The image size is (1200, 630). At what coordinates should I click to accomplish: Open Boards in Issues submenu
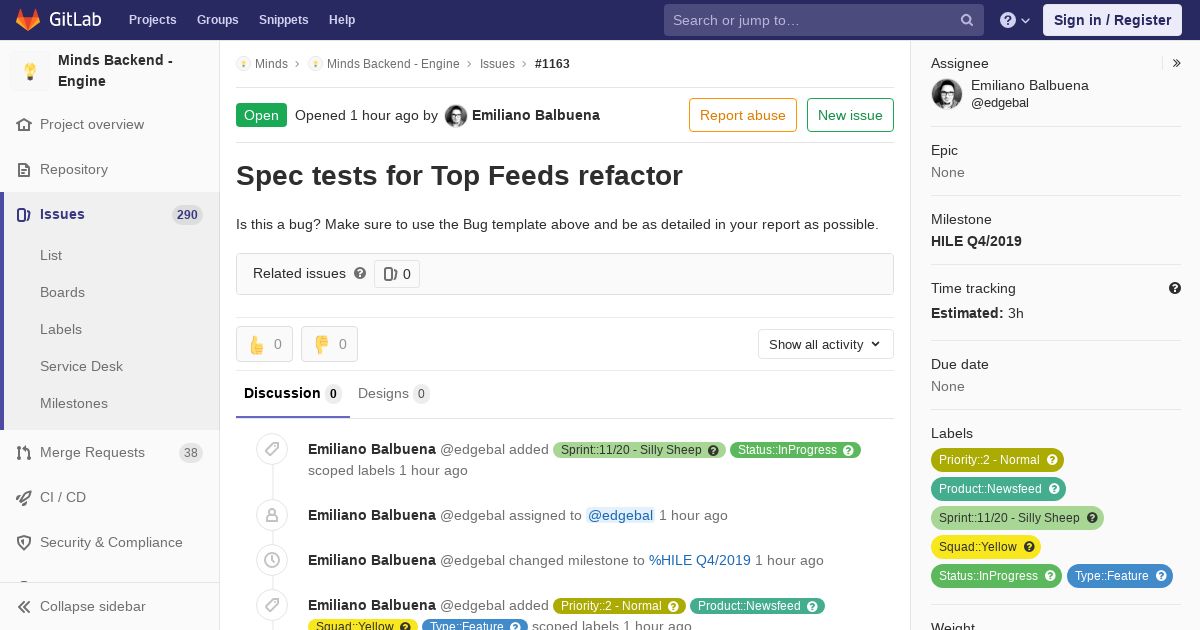coord(62,293)
